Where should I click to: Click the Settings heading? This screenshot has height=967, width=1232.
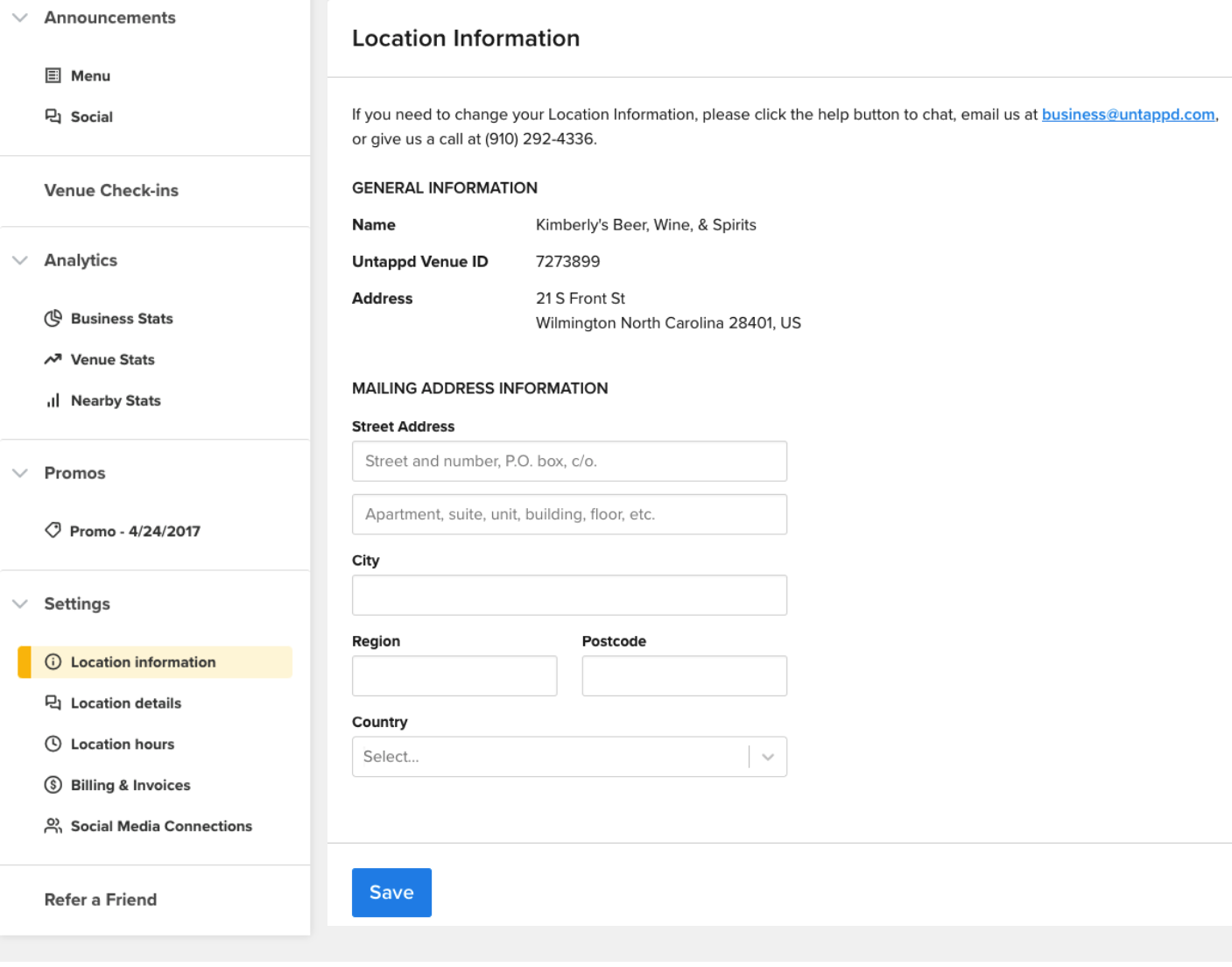[x=77, y=603]
